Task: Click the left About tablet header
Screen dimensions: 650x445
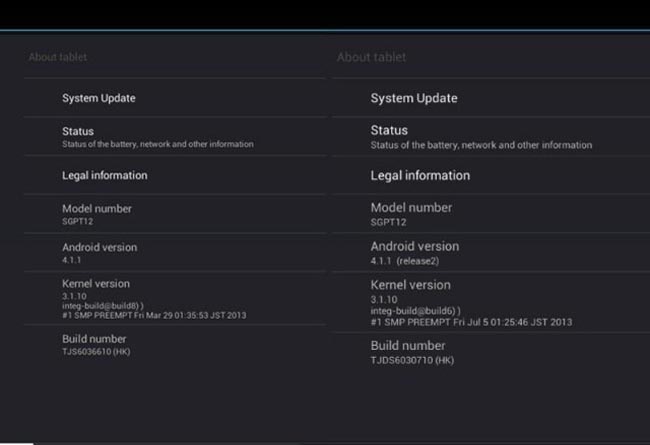Action: click(58, 57)
